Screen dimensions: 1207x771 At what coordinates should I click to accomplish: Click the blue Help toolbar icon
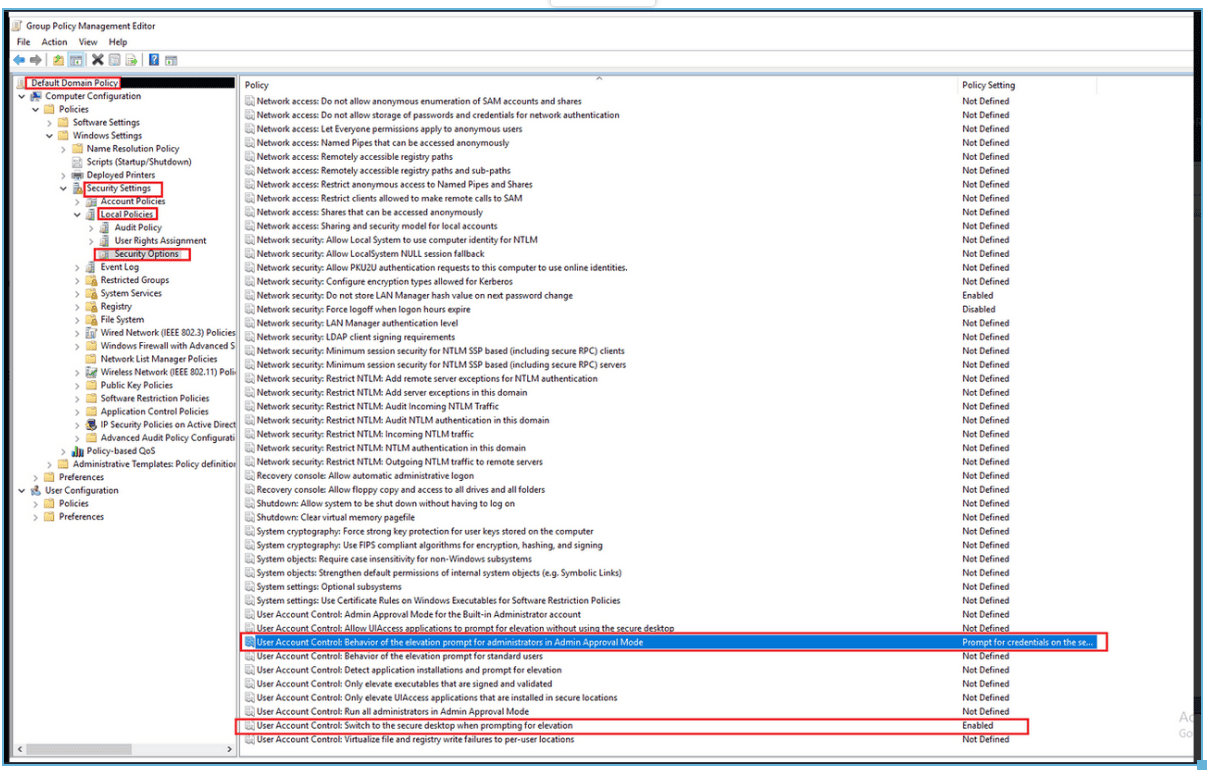coord(155,60)
